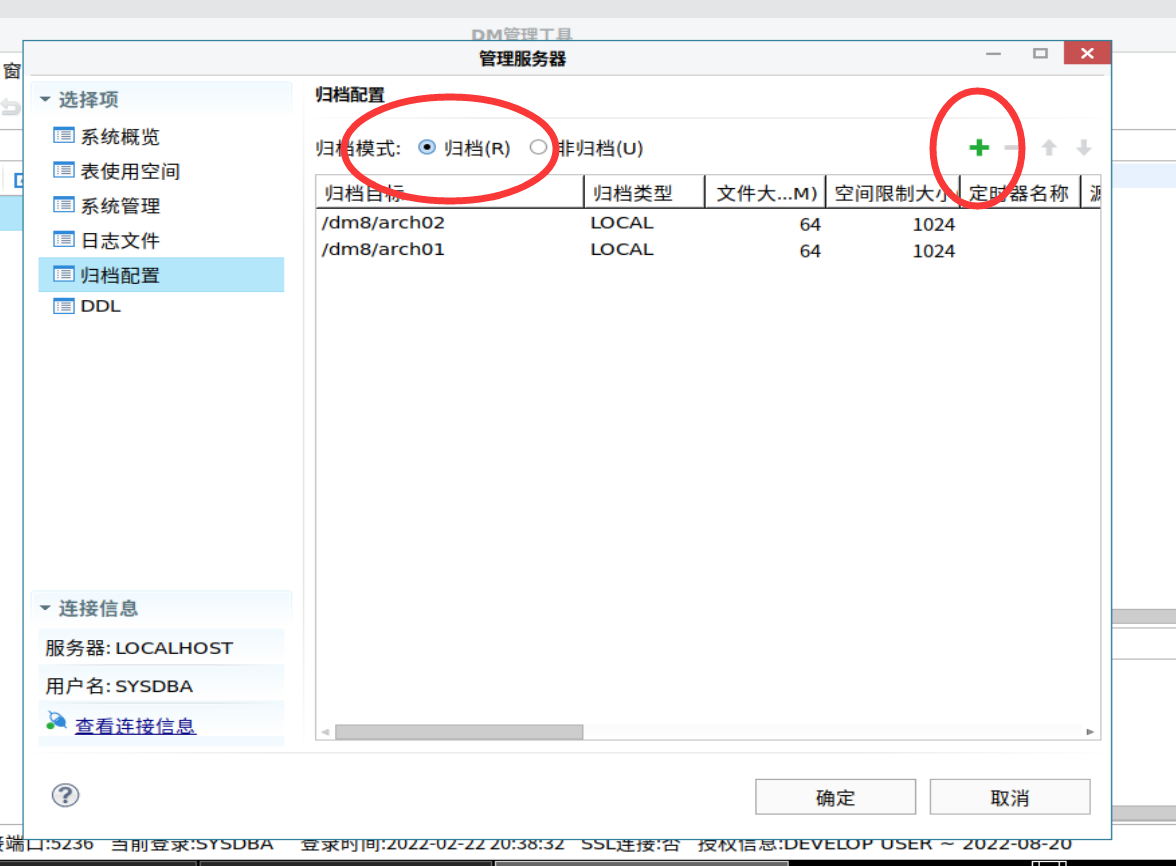Collapse the 连接信息 section

(x=45, y=608)
